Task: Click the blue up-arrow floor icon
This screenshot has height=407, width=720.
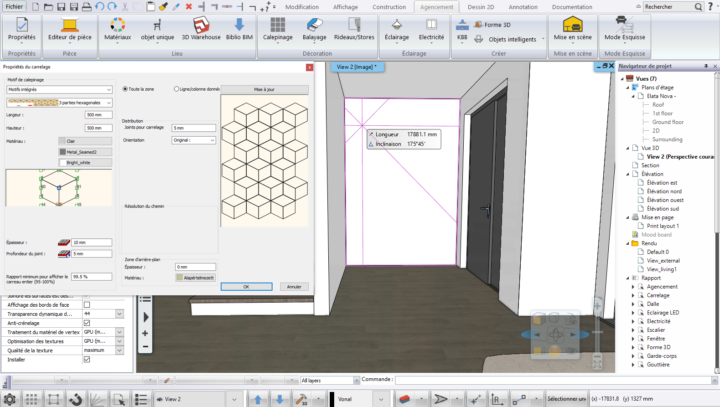Action: coord(258,399)
